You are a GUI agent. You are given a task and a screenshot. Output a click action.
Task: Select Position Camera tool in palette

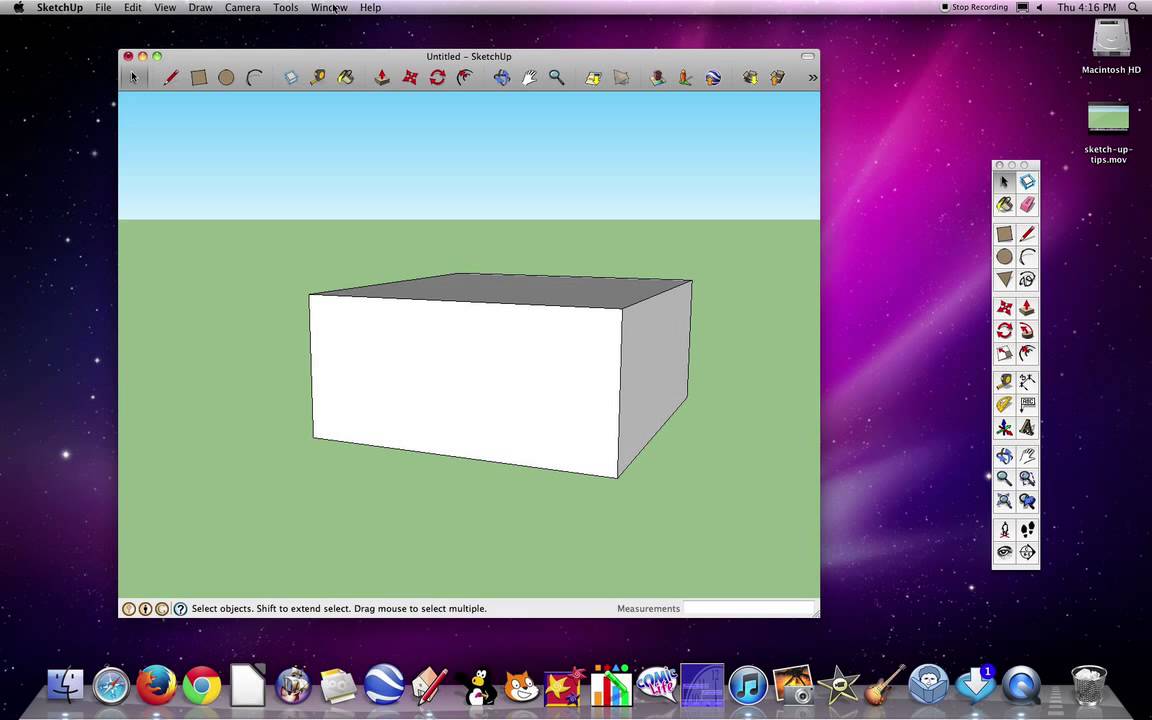click(1004, 529)
